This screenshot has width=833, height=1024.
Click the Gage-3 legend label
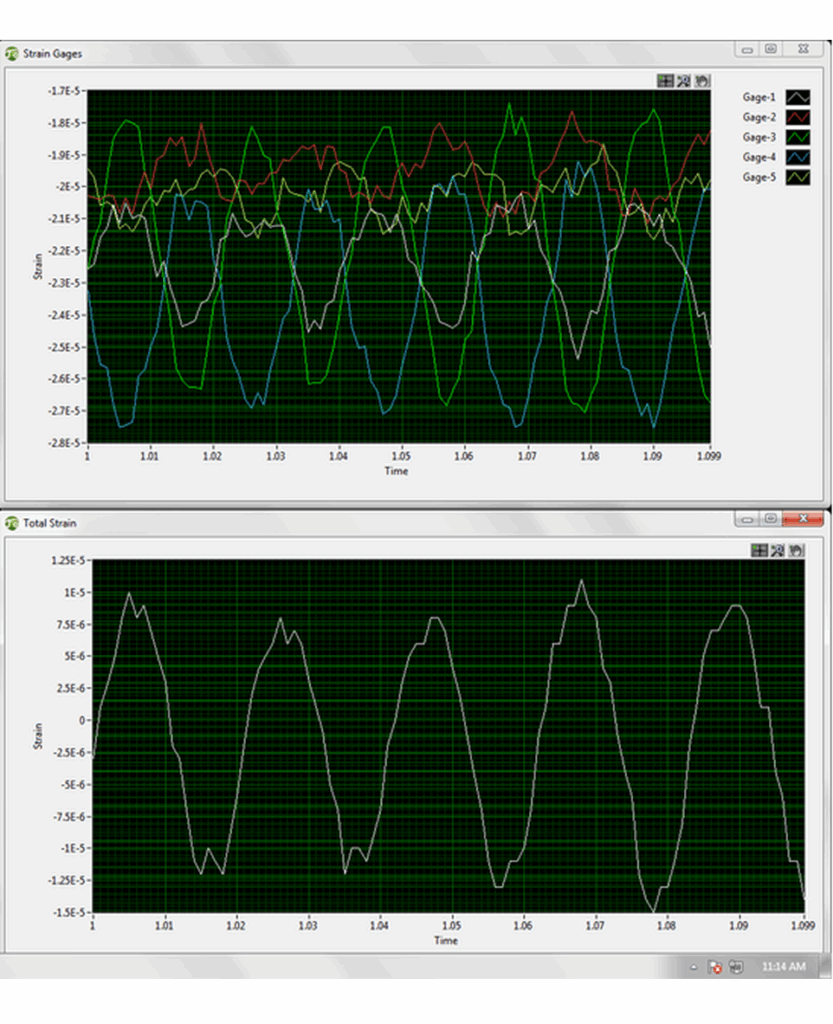coord(759,137)
